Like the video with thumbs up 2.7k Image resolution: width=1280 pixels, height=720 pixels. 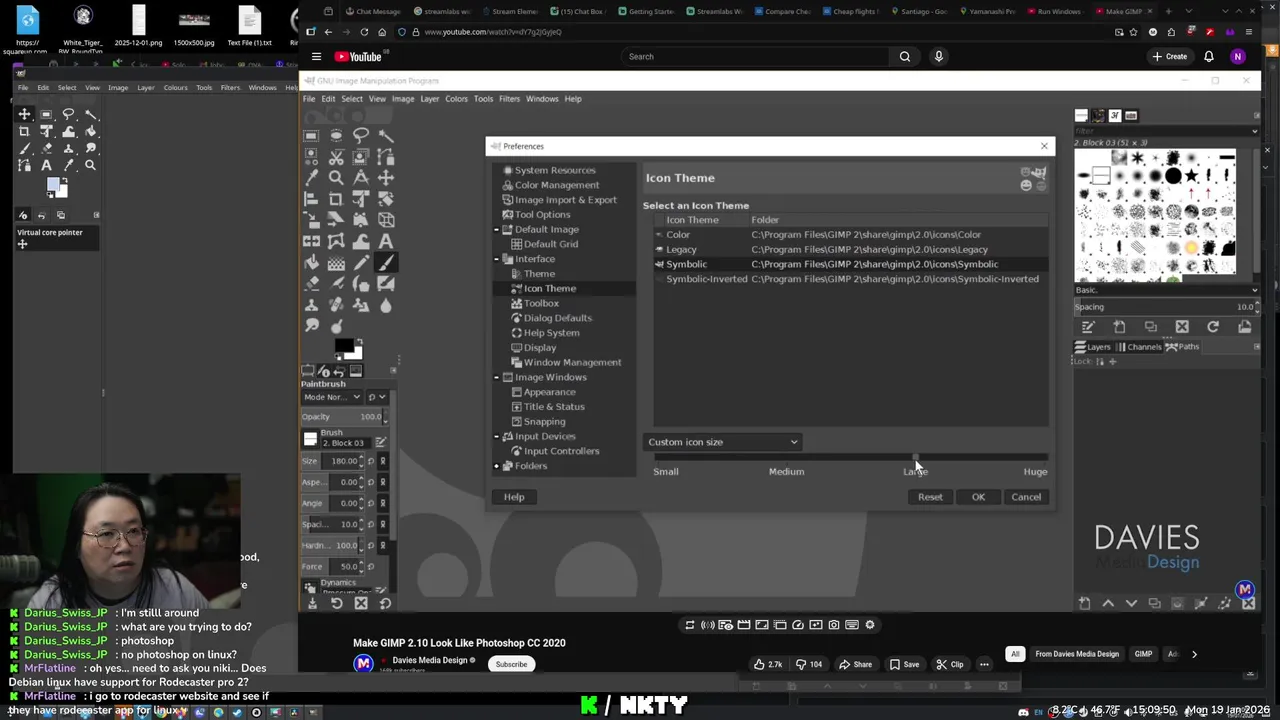(768, 664)
